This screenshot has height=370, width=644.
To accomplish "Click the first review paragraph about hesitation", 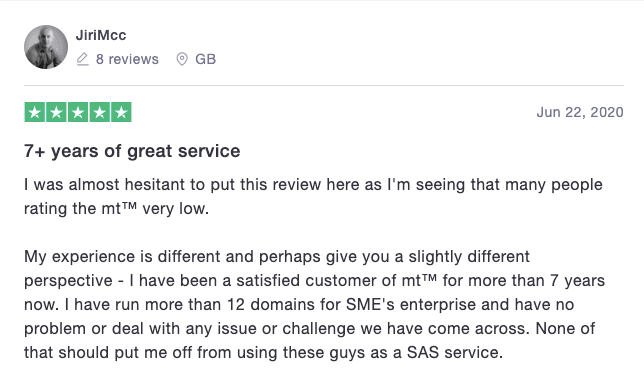I will pyautogui.click(x=313, y=197).
